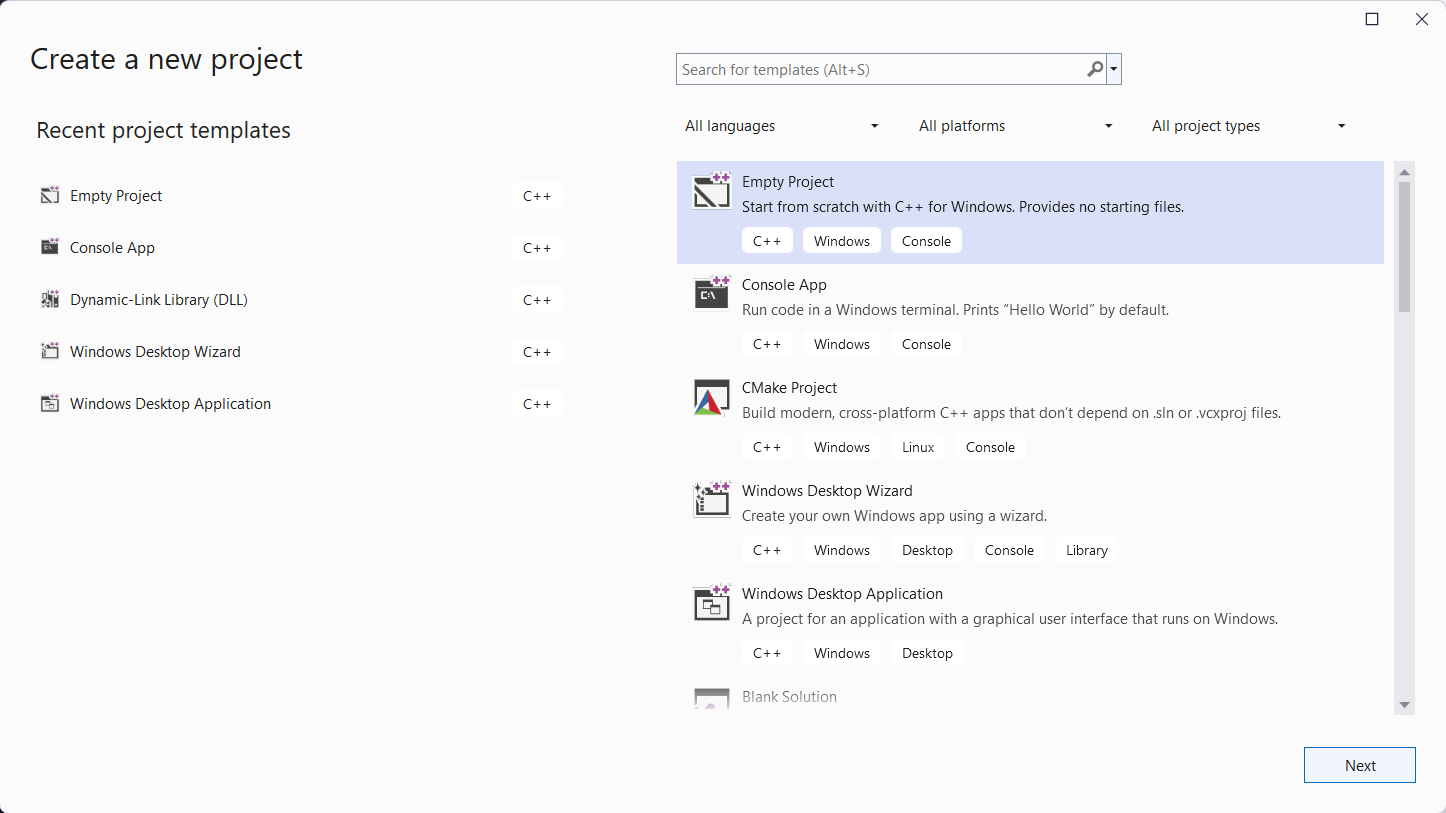Screen dimensions: 1446x813
Task: Select Windows Desktop Wizard in recent templates
Action: 155,352
